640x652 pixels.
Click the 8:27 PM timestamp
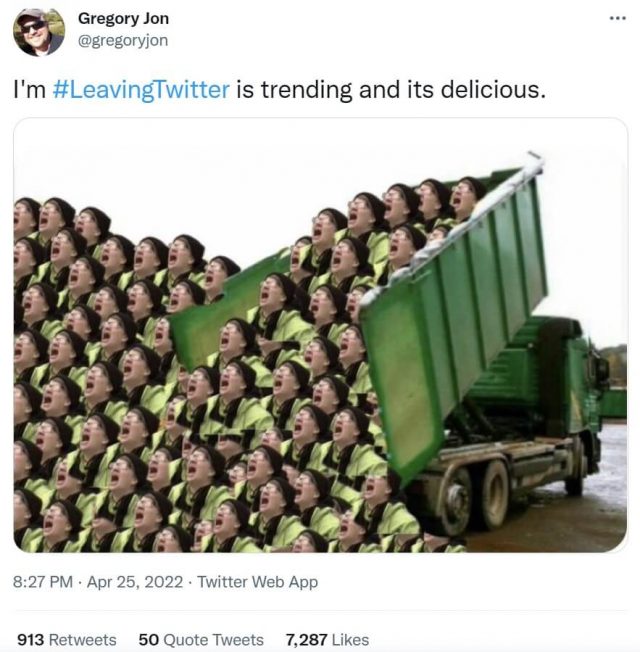tap(46, 582)
